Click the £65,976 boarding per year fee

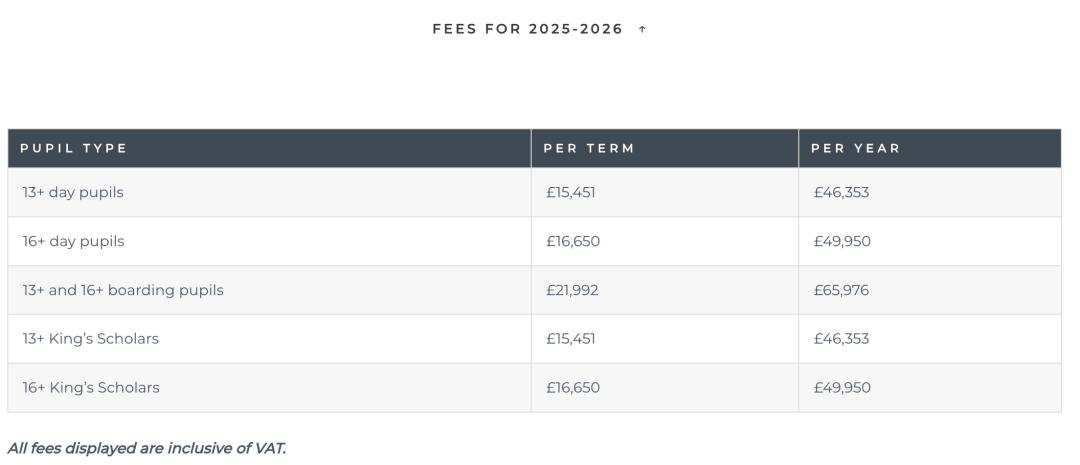click(x=841, y=291)
